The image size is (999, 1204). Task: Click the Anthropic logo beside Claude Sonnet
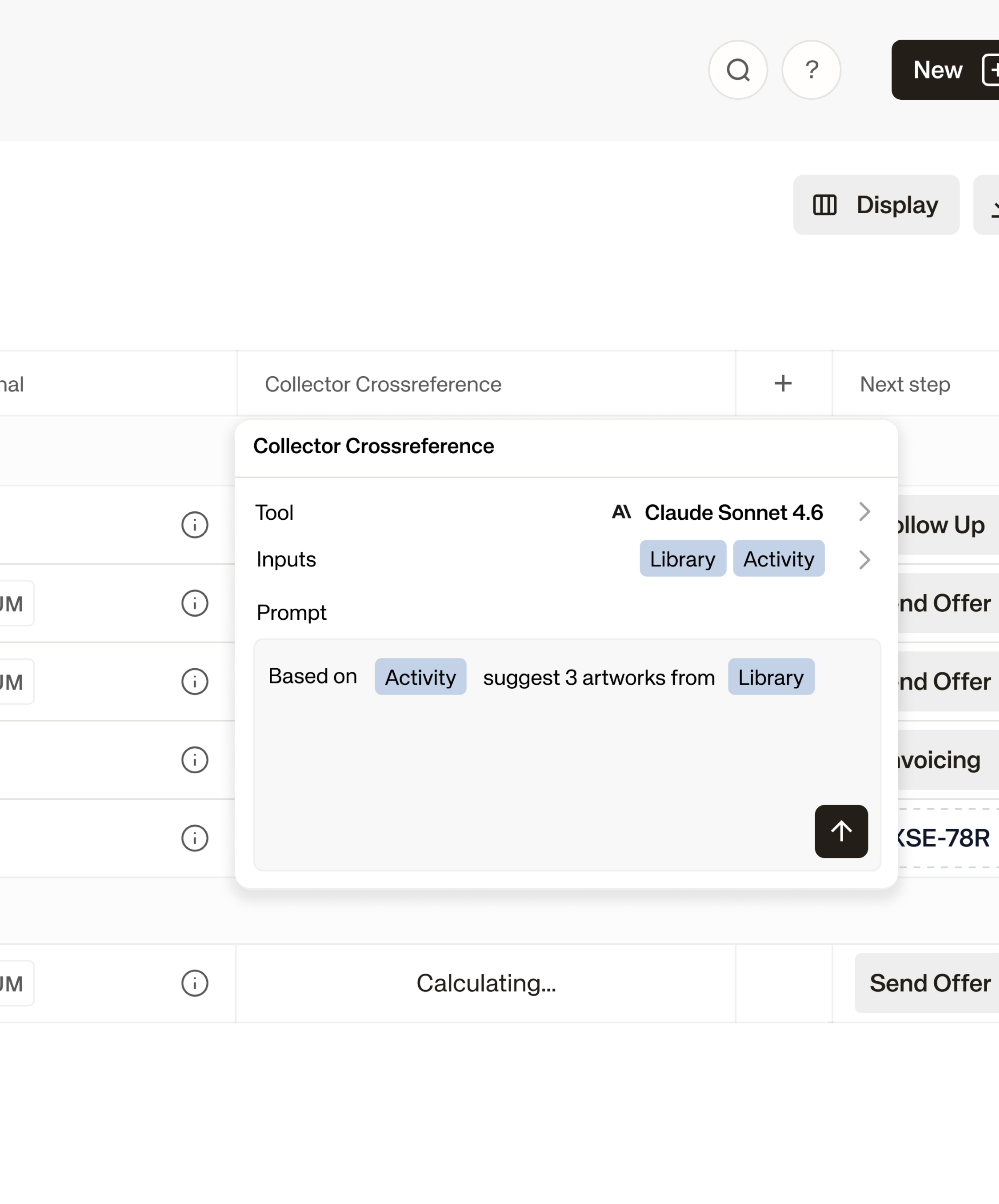[x=621, y=511]
